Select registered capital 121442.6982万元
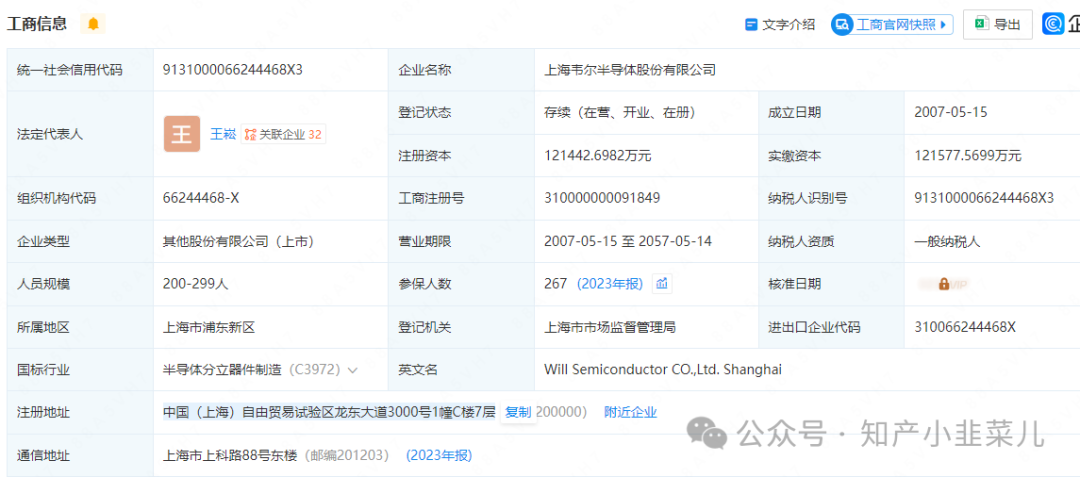Screen dimensions: 1080x477 [597, 156]
